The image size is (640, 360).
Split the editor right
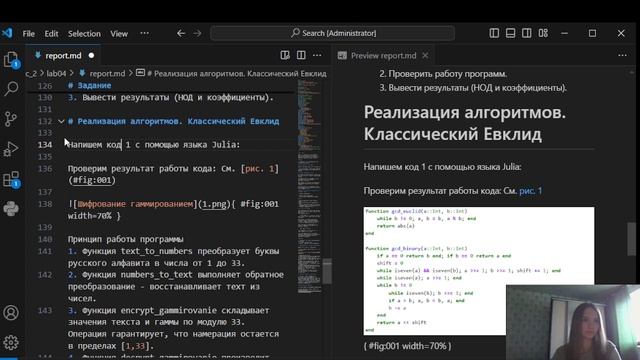[x=301, y=55]
